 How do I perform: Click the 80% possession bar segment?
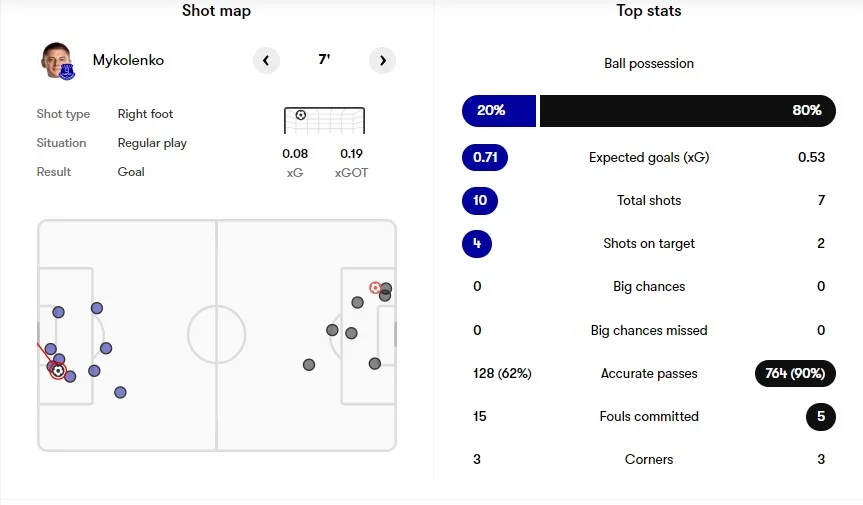click(x=688, y=110)
